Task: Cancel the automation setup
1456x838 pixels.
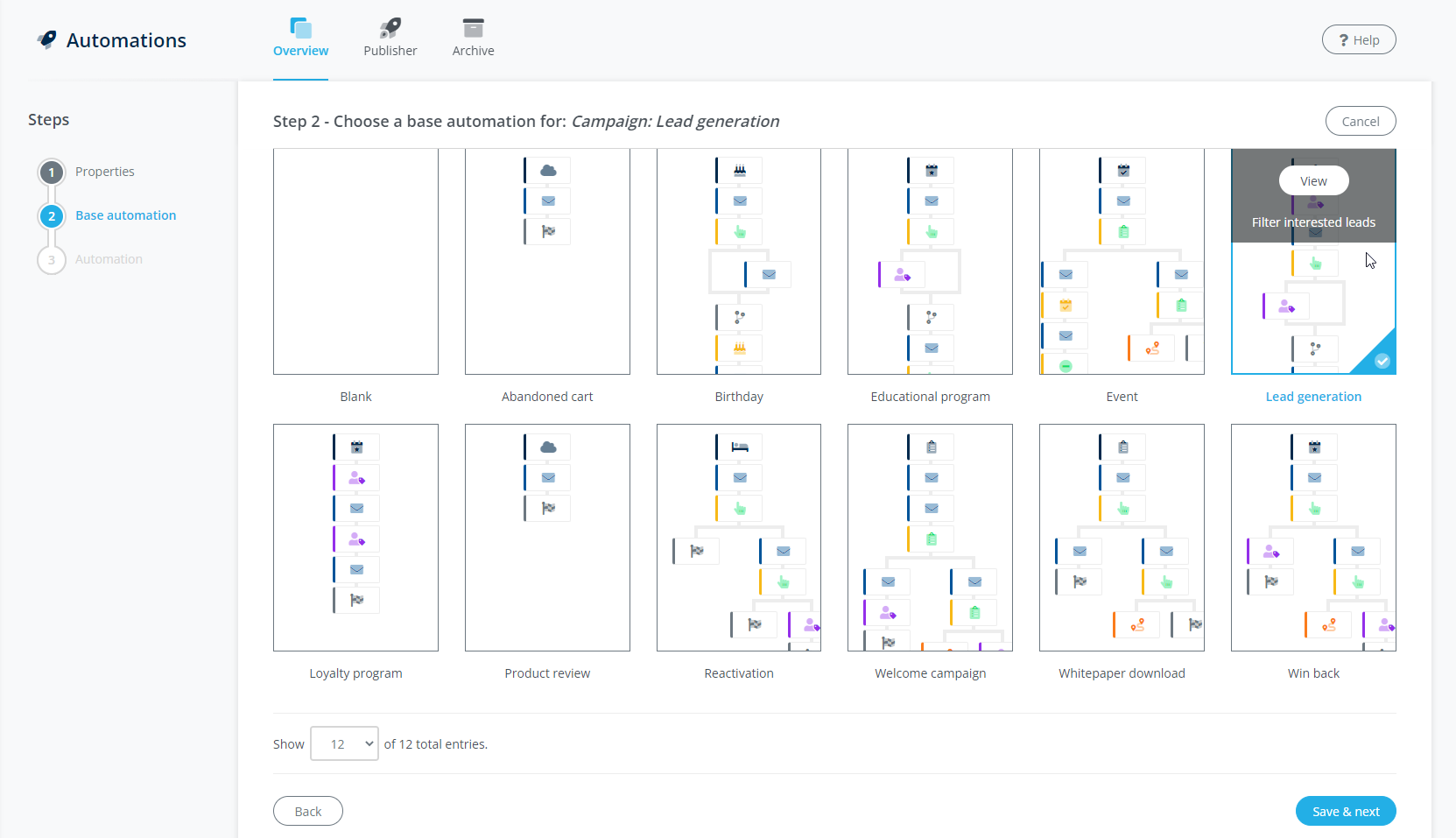Action: click(1360, 122)
